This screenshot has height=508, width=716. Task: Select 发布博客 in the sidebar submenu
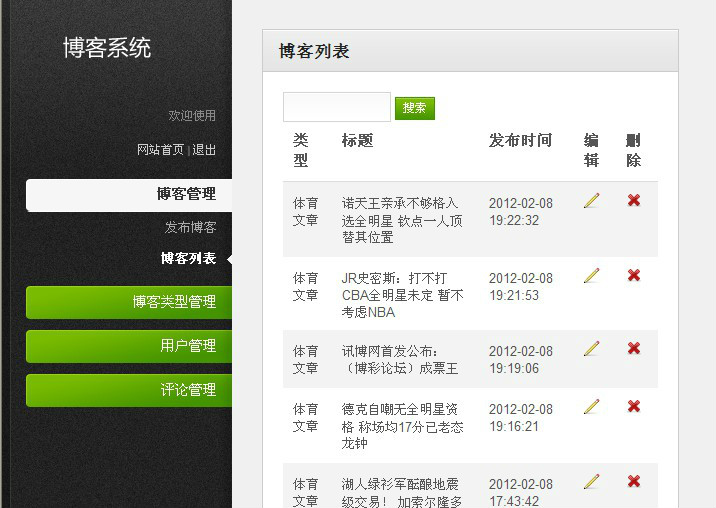[190, 227]
